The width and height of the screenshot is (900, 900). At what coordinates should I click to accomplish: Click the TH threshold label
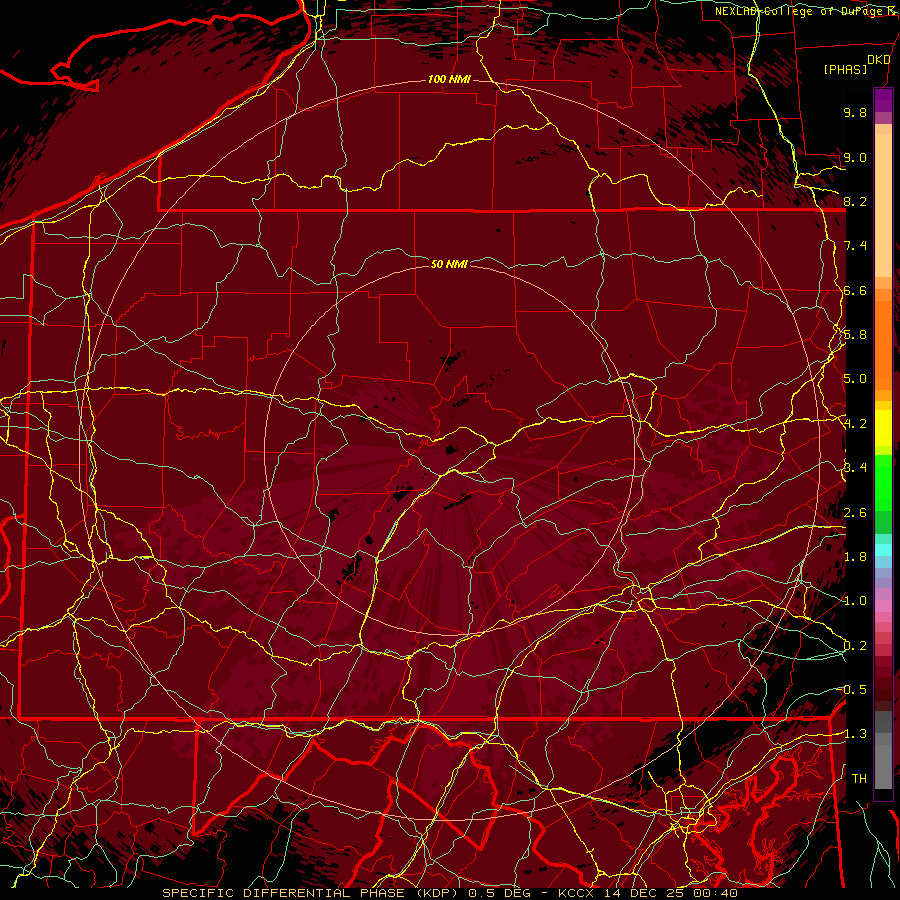pyautogui.click(x=859, y=778)
